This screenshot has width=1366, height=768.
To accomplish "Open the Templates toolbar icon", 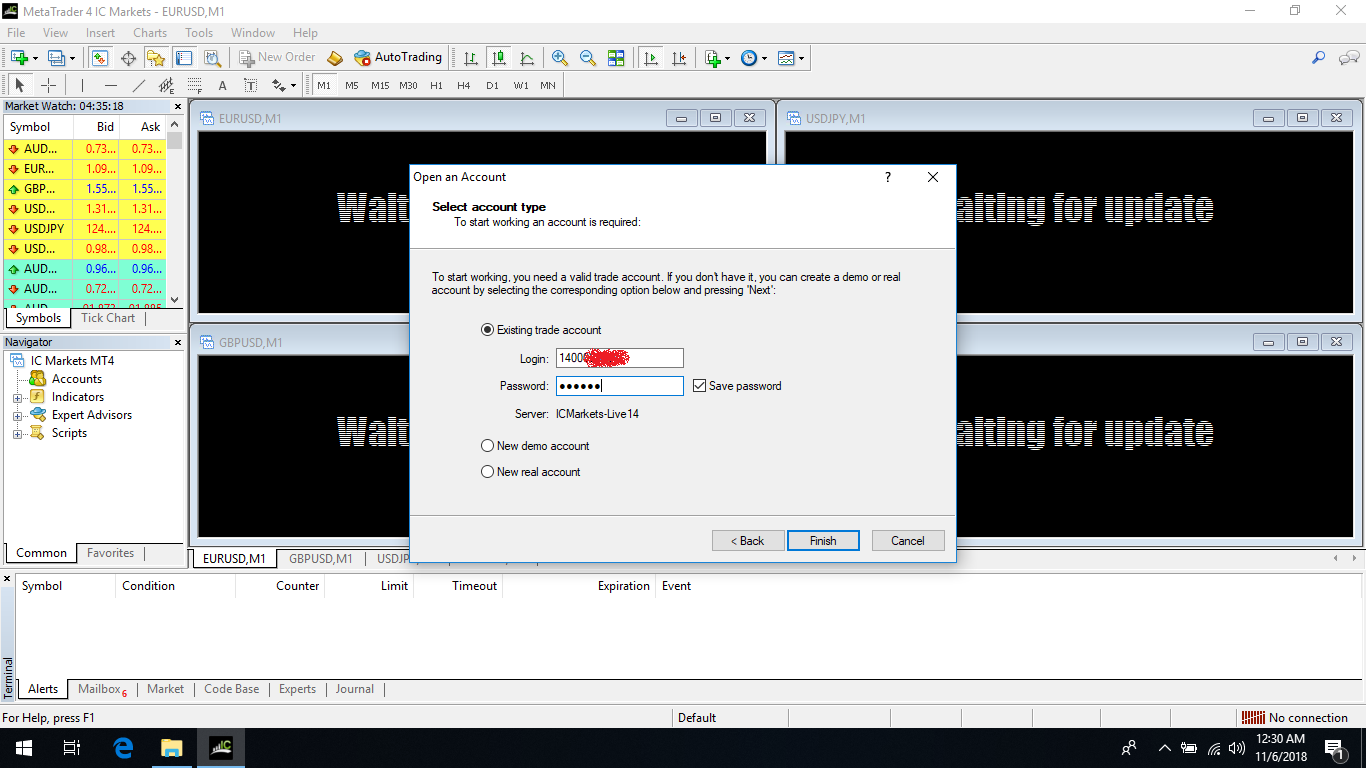I will click(x=786, y=58).
